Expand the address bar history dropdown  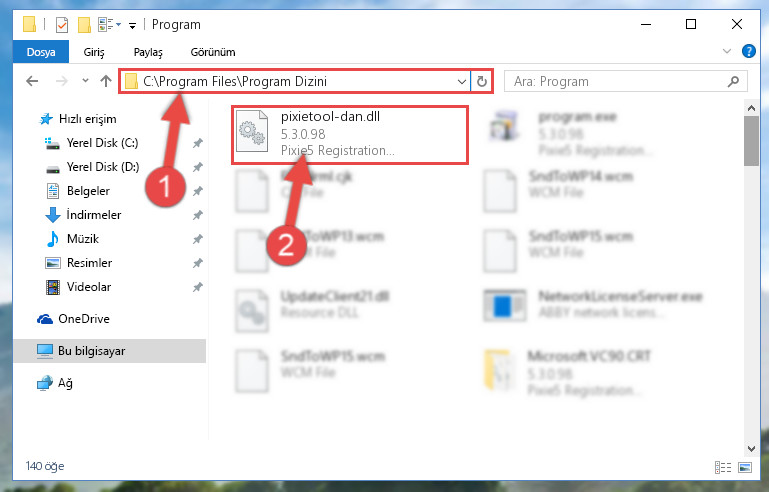[x=461, y=81]
